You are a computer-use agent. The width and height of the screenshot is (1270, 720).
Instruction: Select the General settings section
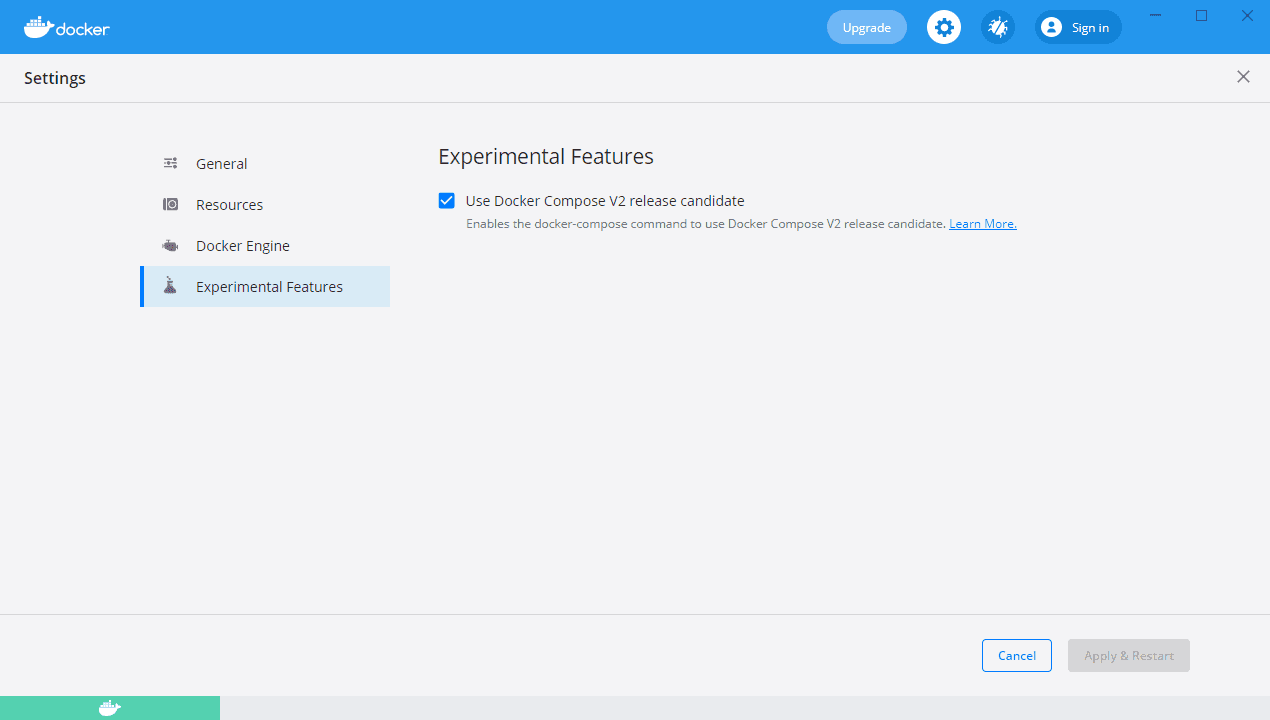221,163
